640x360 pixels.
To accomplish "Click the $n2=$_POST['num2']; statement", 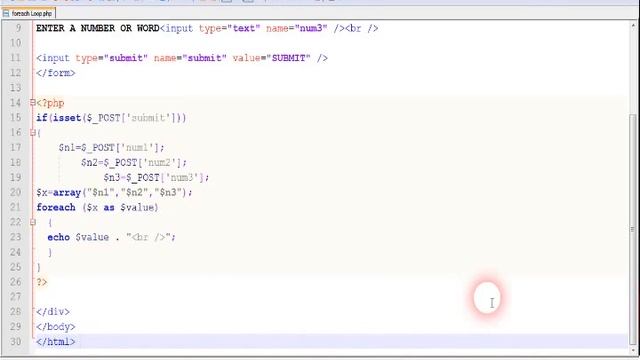I will pyautogui.click(x=134, y=162).
